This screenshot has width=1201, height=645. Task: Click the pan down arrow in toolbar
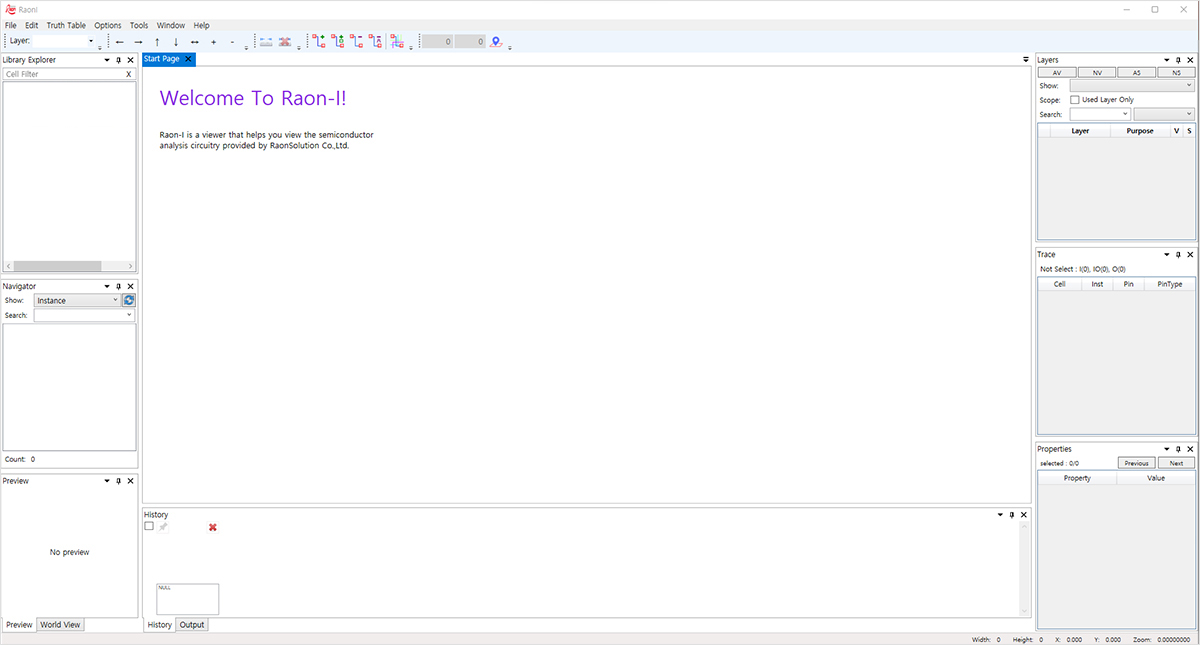176,42
